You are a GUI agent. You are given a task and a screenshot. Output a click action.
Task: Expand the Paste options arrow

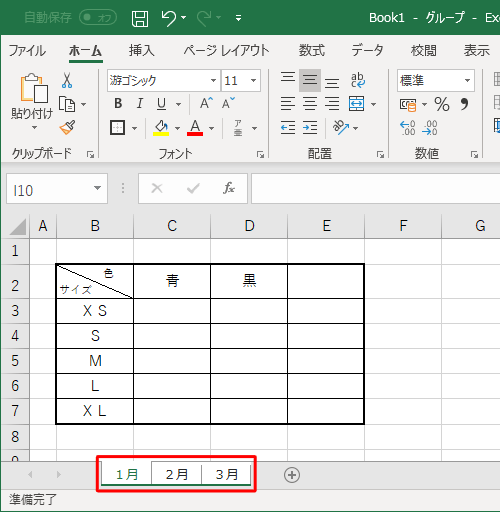pyautogui.click(x=34, y=128)
